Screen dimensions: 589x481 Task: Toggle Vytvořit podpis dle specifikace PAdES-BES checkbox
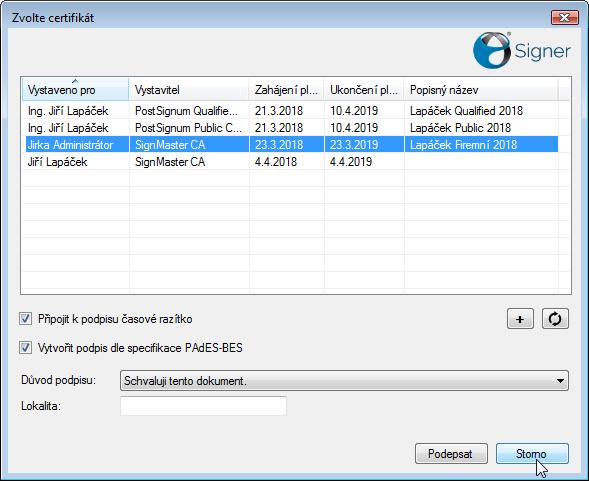coord(26,348)
